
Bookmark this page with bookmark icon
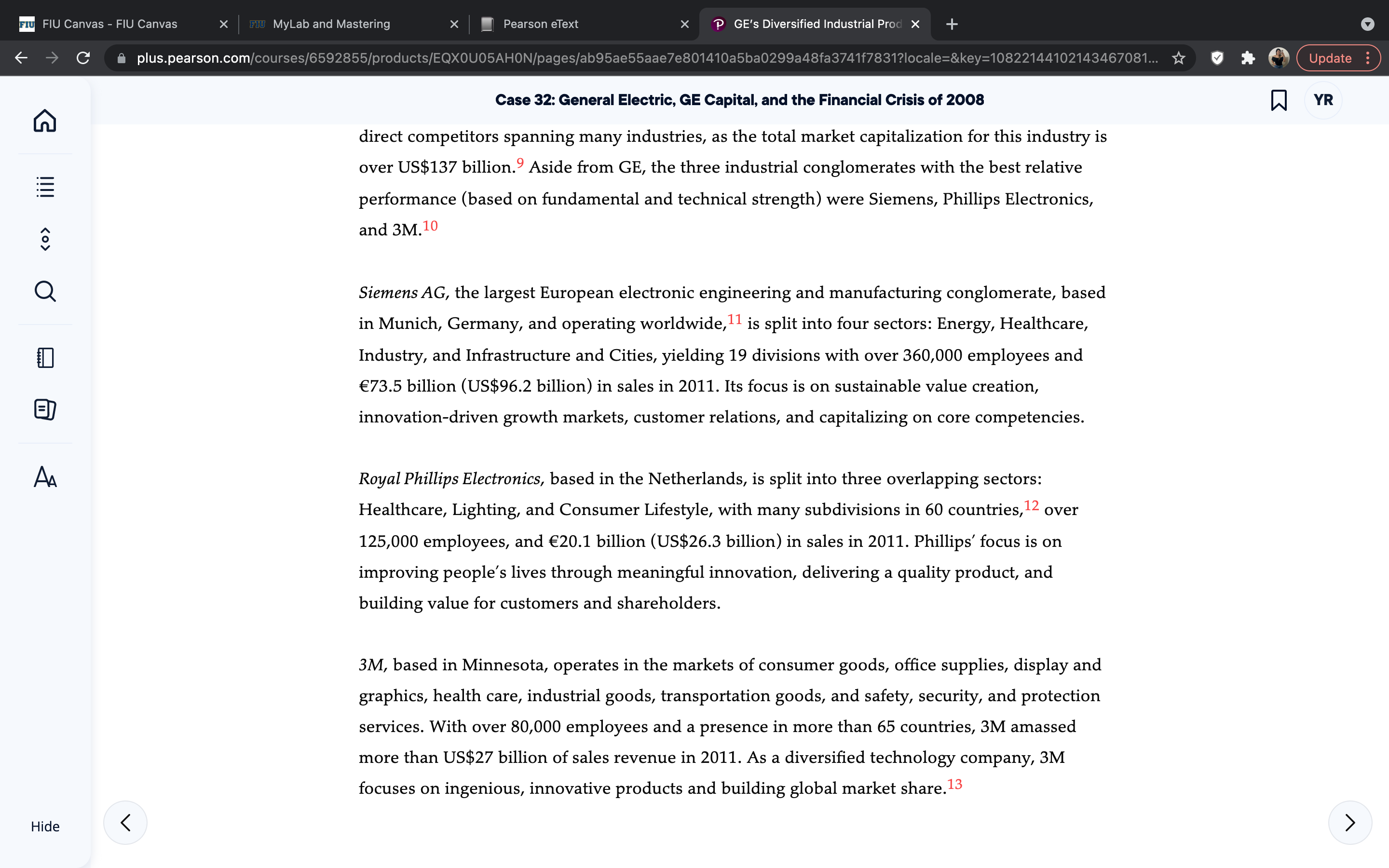(x=1279, y=100)
